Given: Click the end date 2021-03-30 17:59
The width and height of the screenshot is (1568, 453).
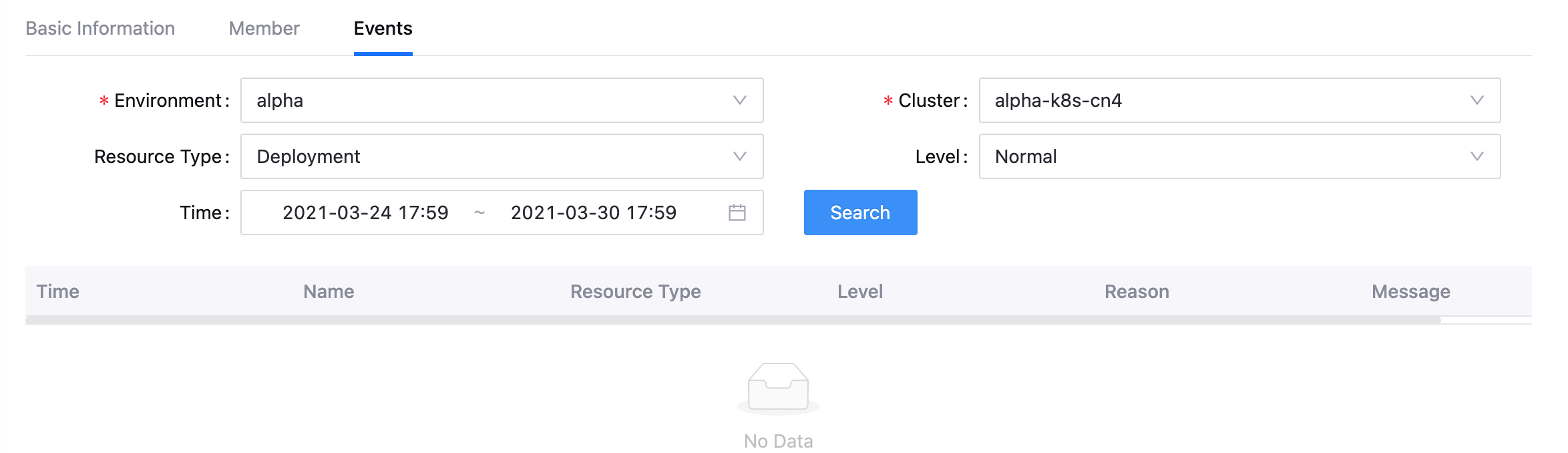Looking at the screenshot, I should pyautogui.click(x=593, y=212).
